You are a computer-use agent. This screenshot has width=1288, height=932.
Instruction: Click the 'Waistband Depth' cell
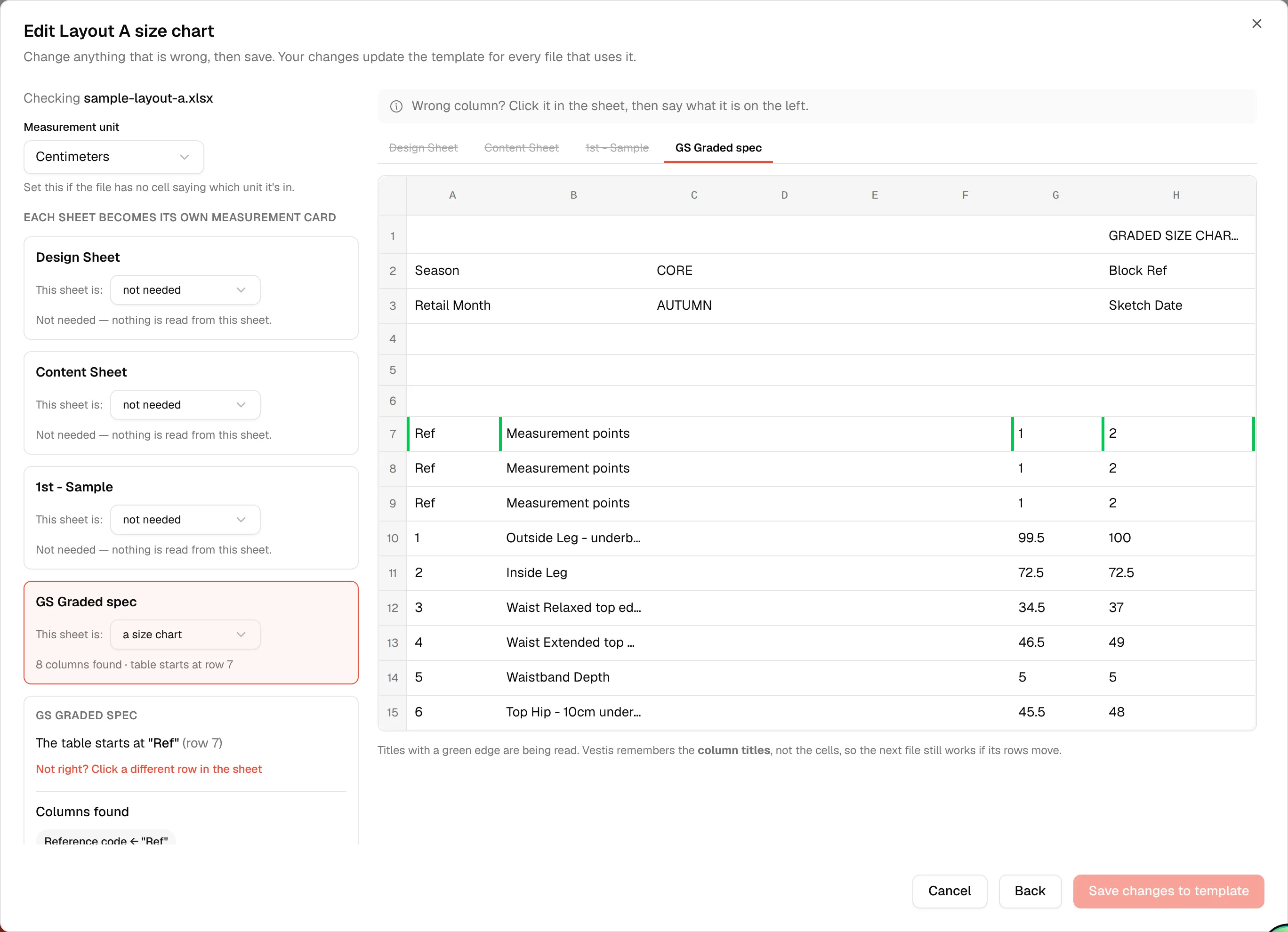(573, 677)
